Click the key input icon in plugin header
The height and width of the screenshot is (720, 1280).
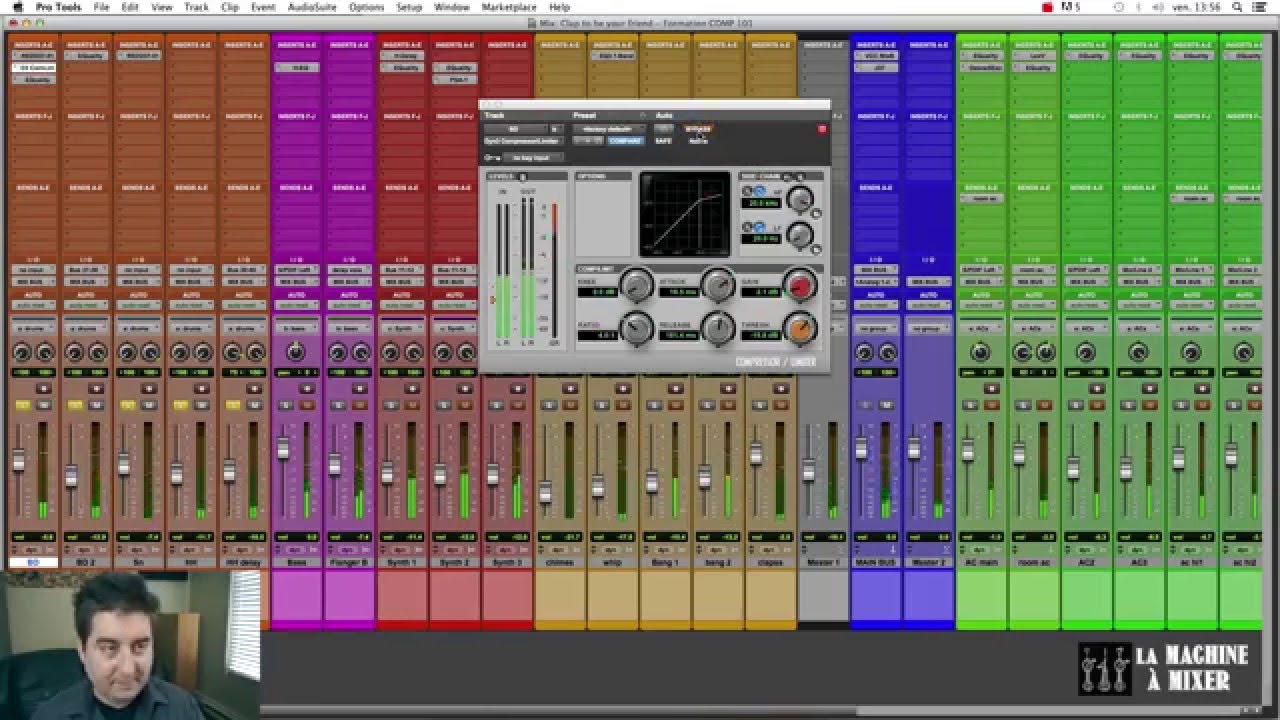coord(491,158)
